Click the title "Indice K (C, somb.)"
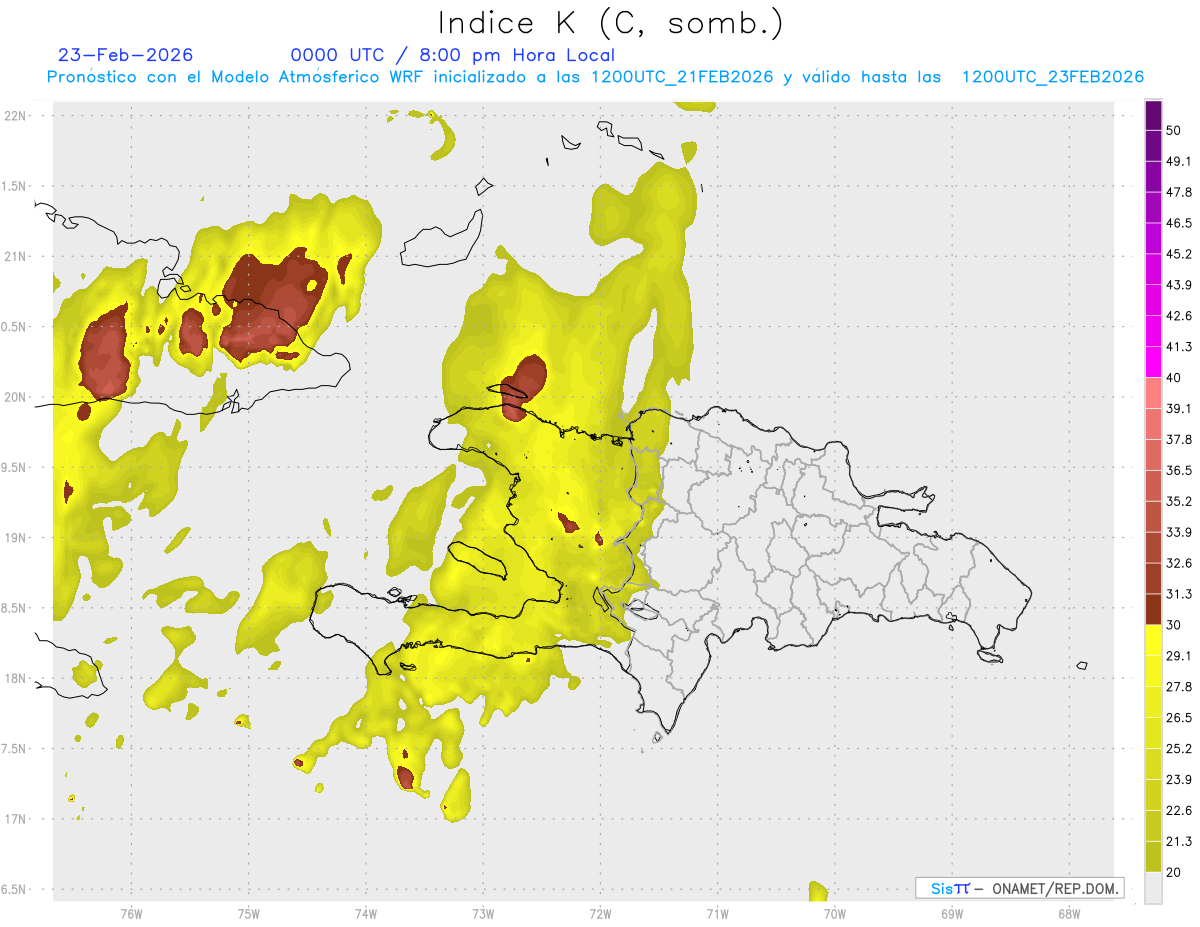This screenshot has height=927, width=1200. 610,23
